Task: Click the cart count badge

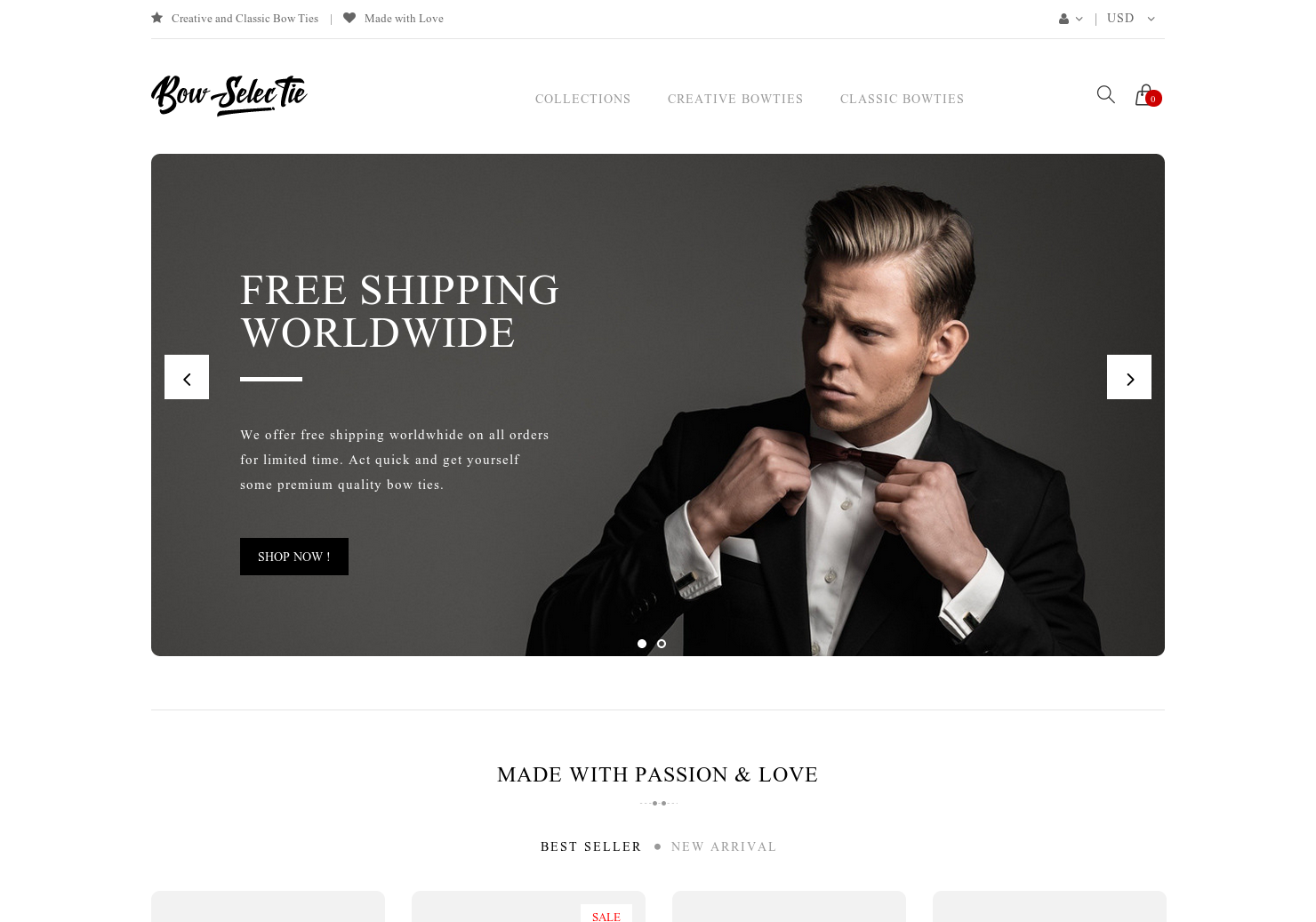Action: pos(1153,99)
